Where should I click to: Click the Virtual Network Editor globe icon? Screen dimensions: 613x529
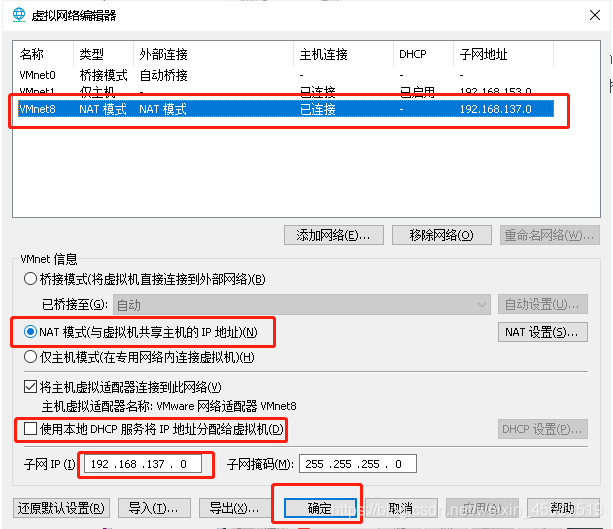18,15
